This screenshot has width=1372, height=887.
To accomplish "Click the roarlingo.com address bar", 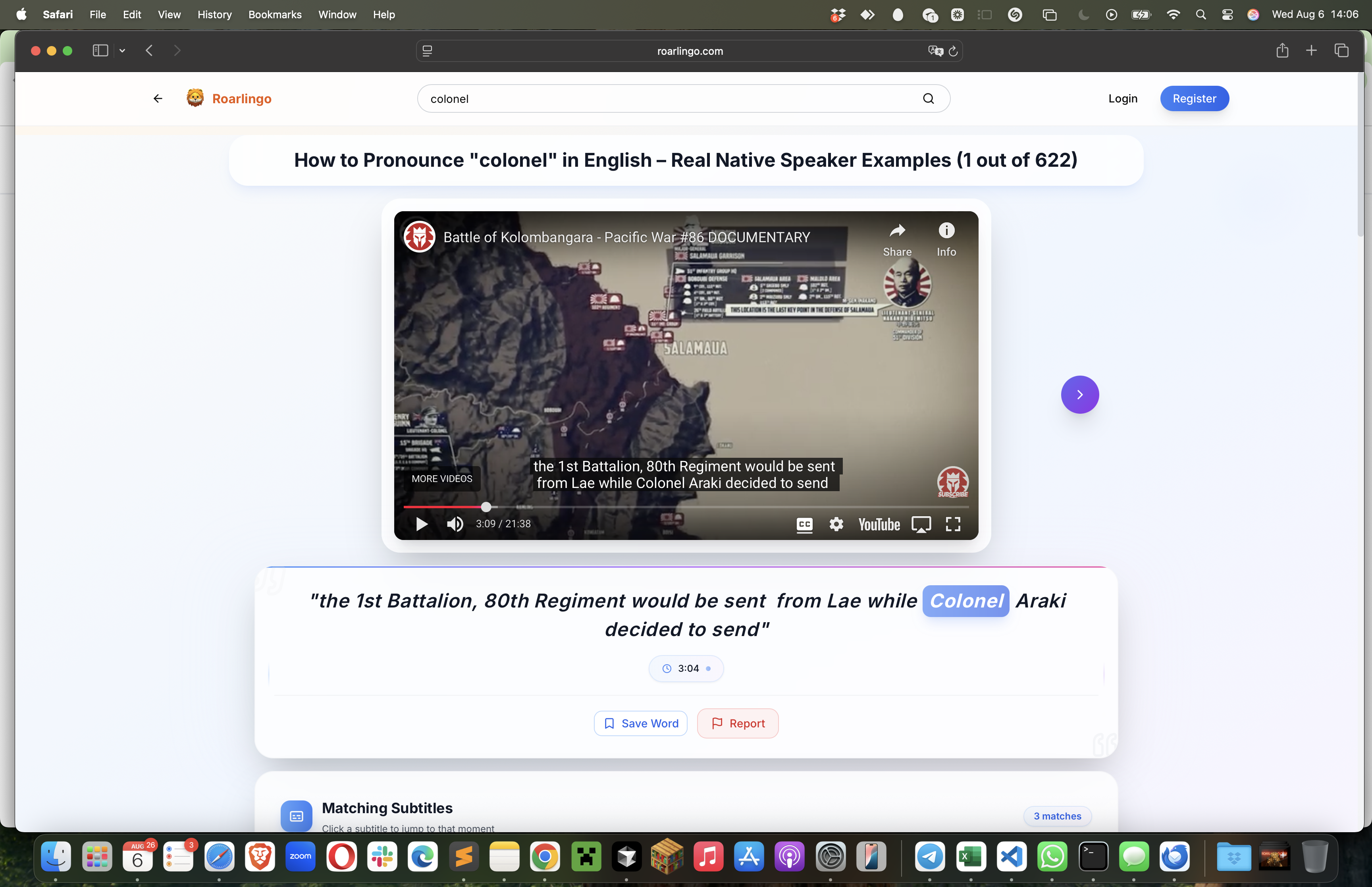I will point(690,51).
